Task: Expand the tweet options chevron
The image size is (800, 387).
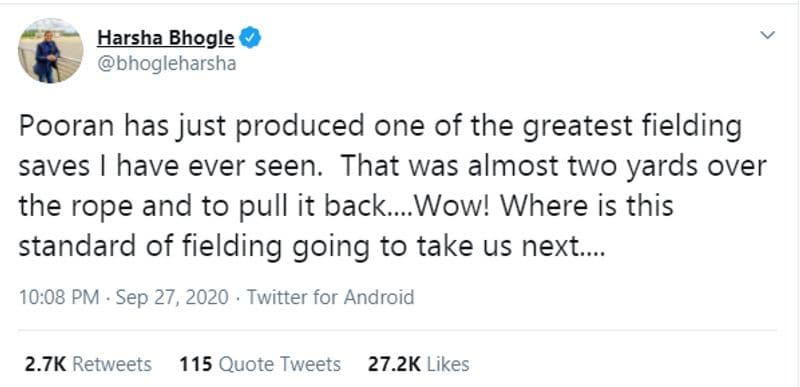Action: (x=767, y=35)
